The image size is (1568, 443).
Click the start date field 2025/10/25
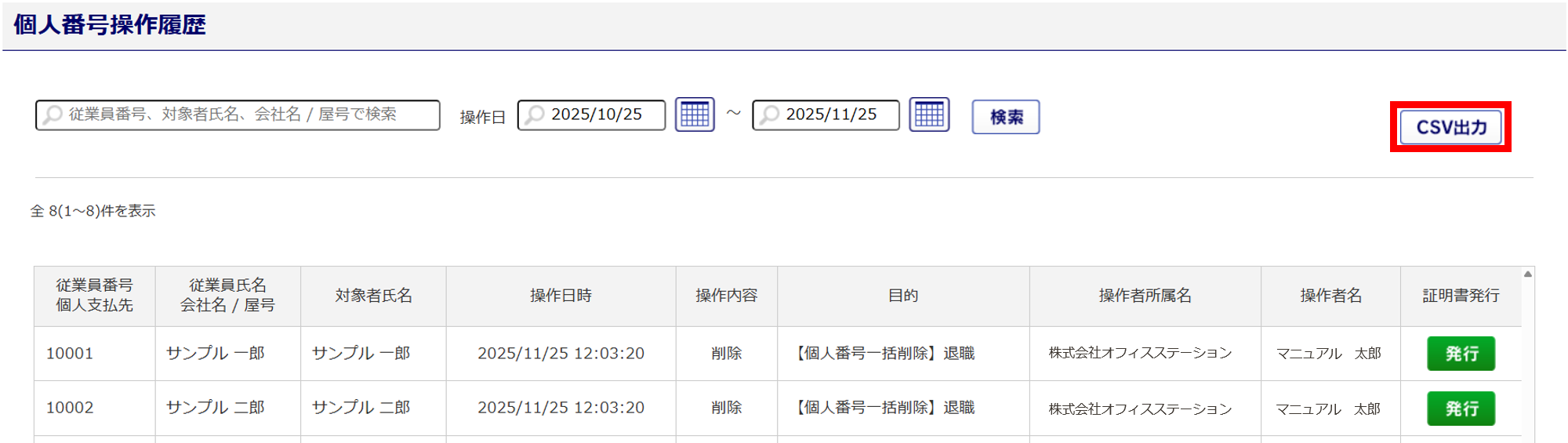point(597,114)
